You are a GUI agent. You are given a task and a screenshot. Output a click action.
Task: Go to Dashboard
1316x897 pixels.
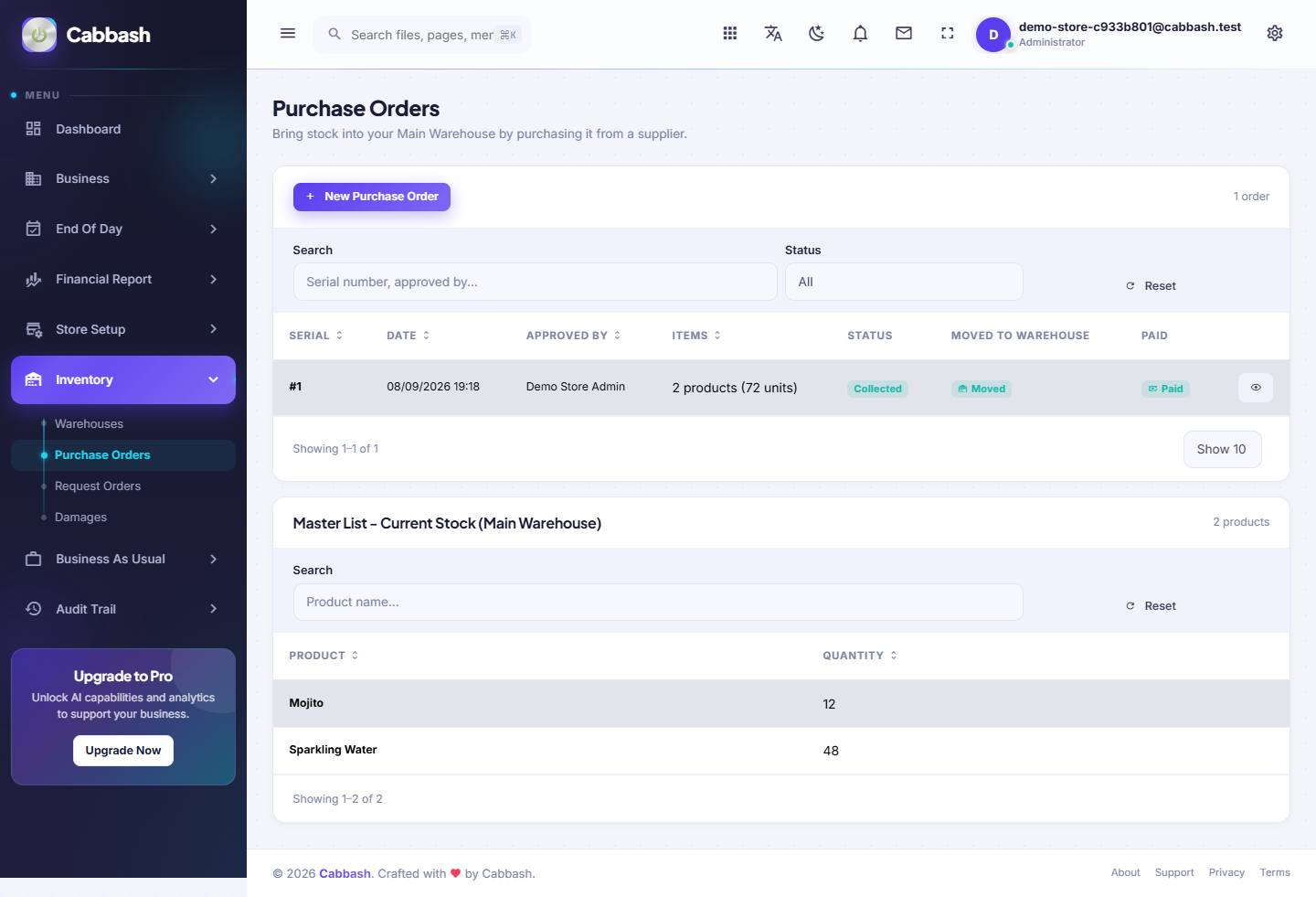tap(123, 129)
